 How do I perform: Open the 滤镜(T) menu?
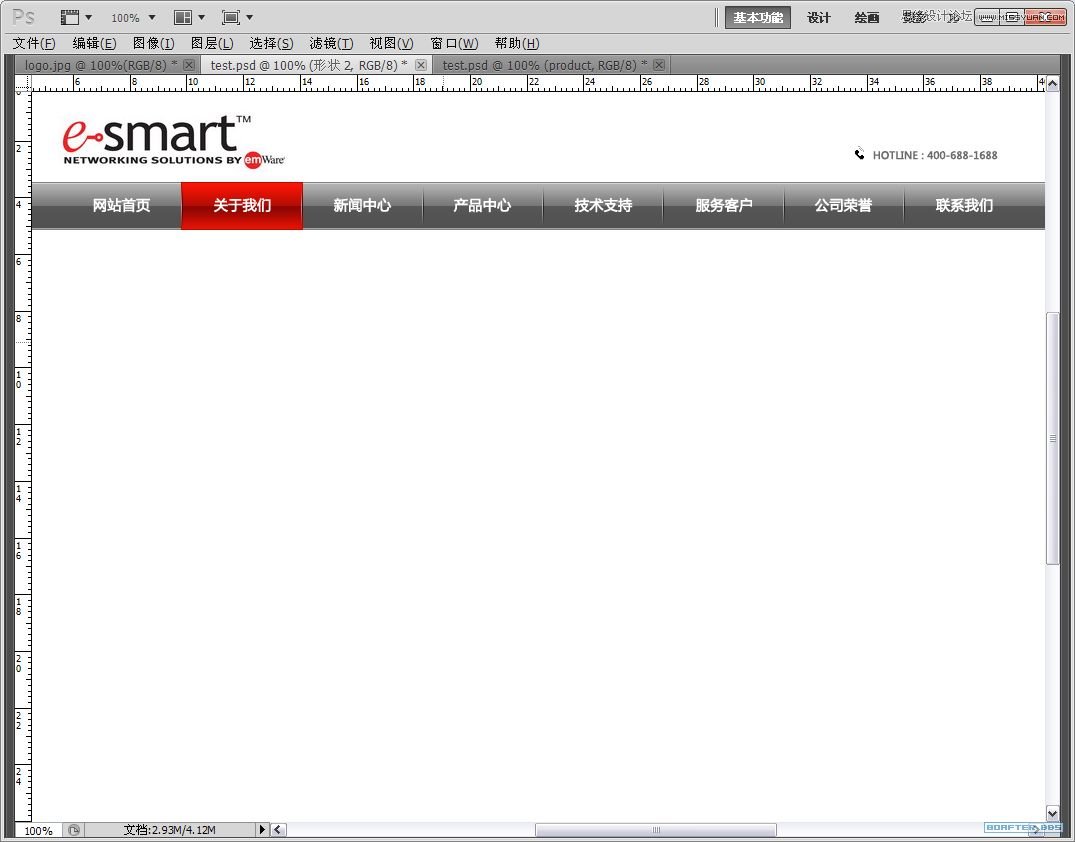[x=331, y=43]
